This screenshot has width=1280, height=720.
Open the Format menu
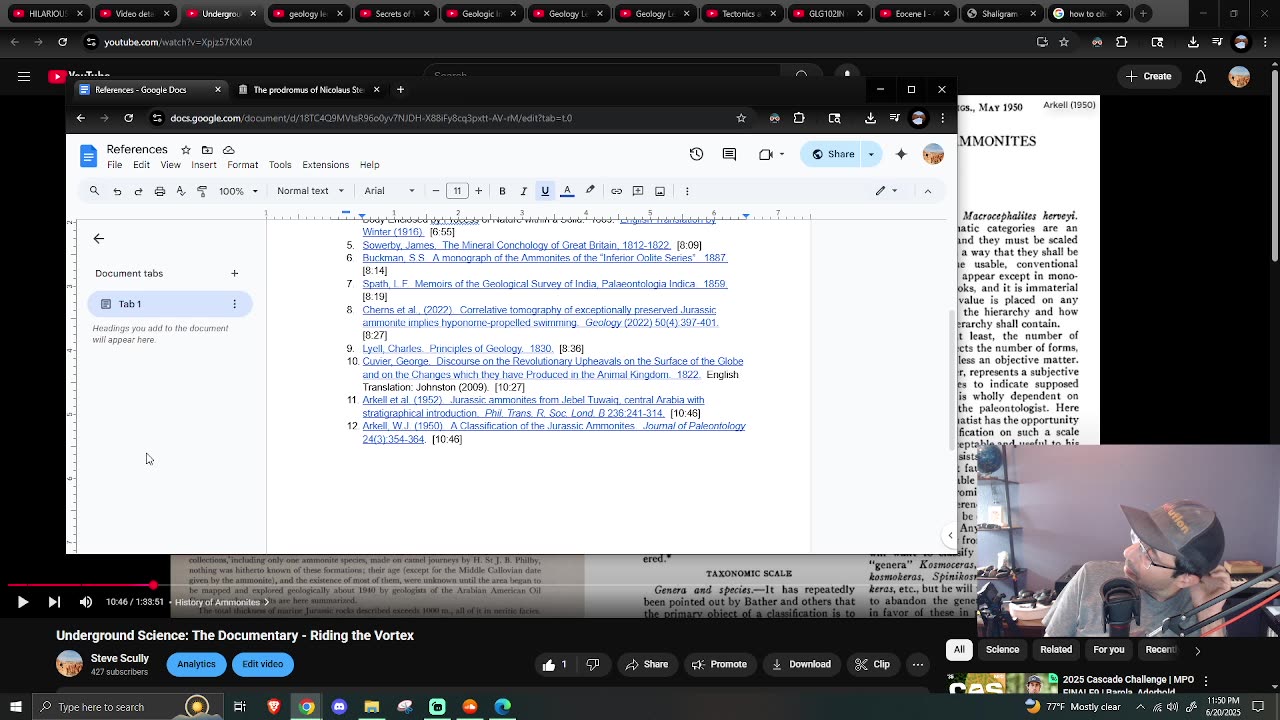(x=243, y=165)
